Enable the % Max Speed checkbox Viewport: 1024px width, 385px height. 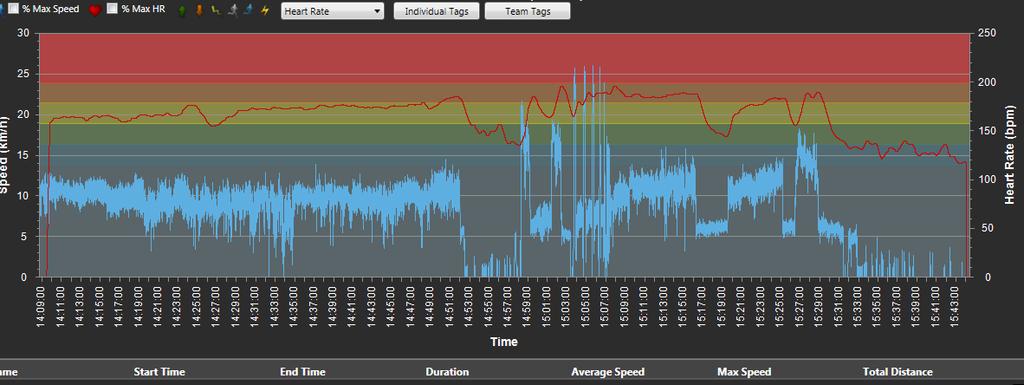[13, 9]
